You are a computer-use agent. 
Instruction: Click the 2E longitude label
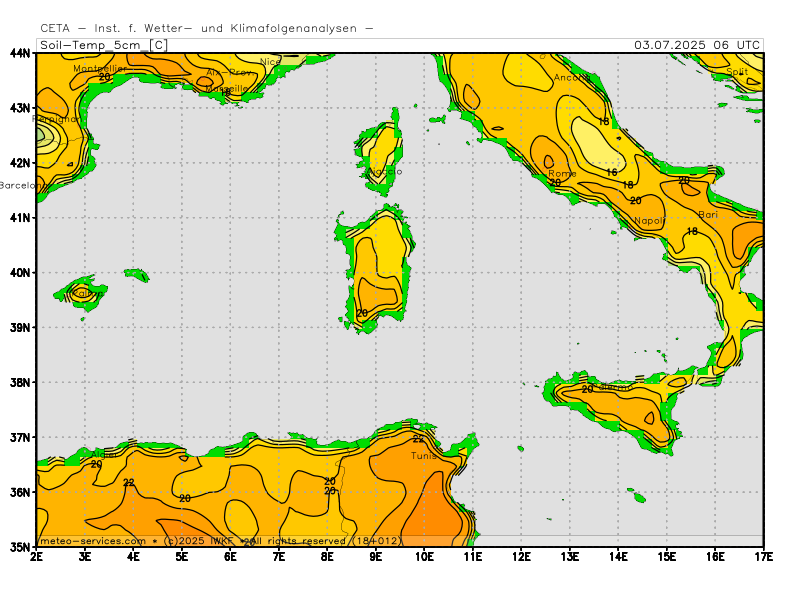click(36, 556)
